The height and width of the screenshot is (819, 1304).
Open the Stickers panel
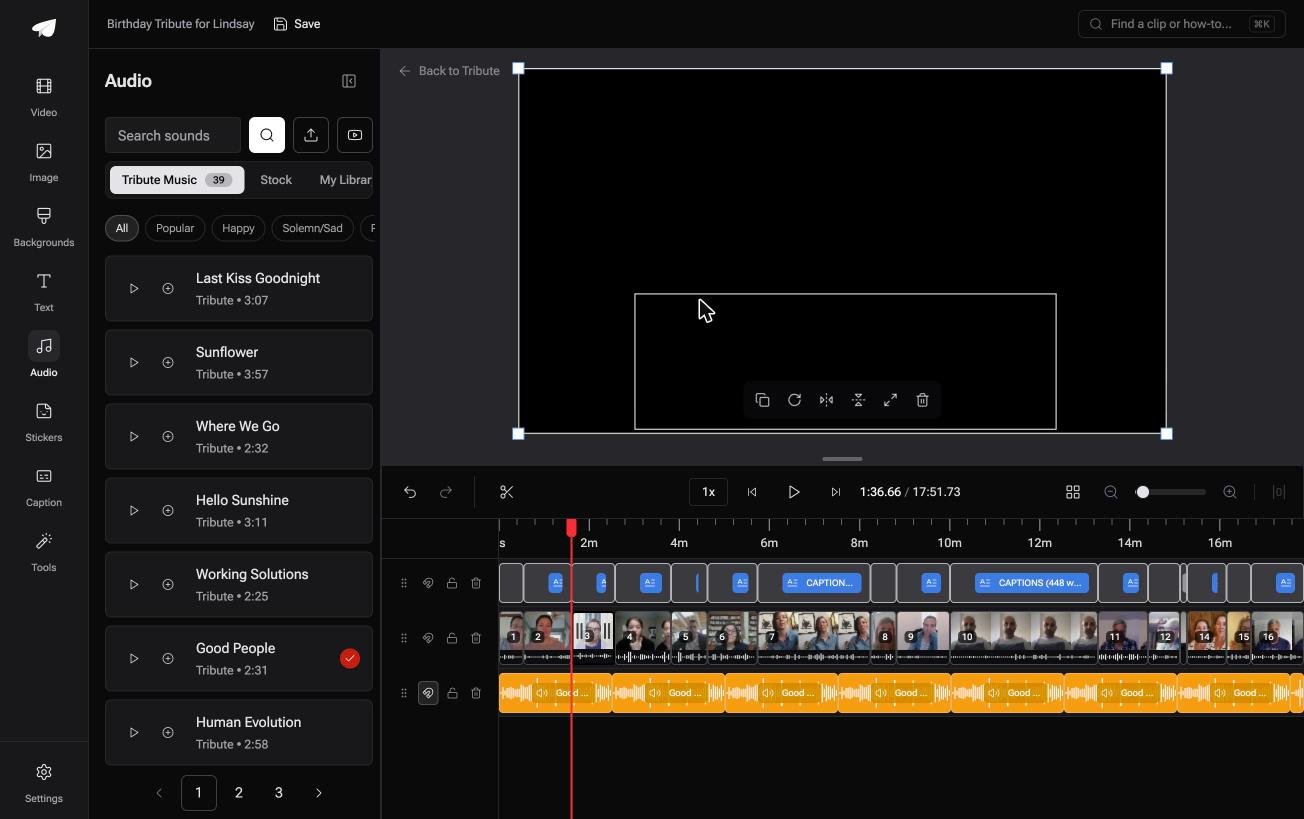click(44, 421)
